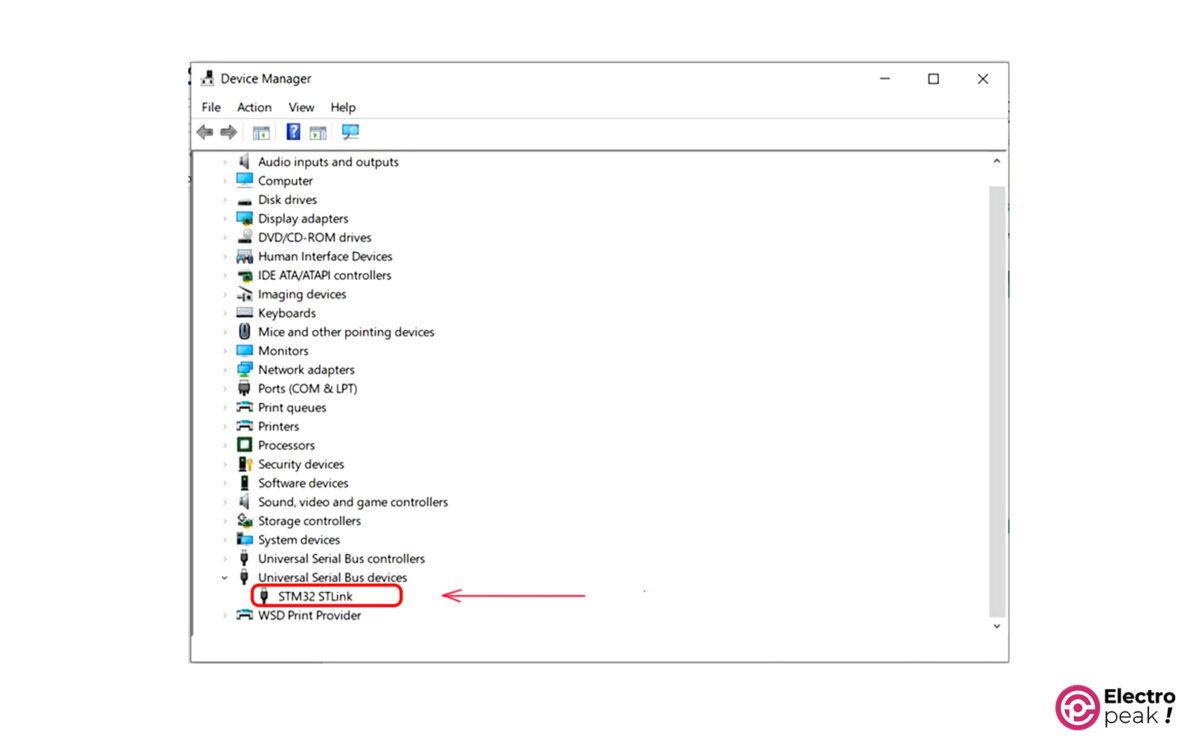Click the Ports (COM & LPT) icon
The image size is (1200, 750).
[244, 389]
